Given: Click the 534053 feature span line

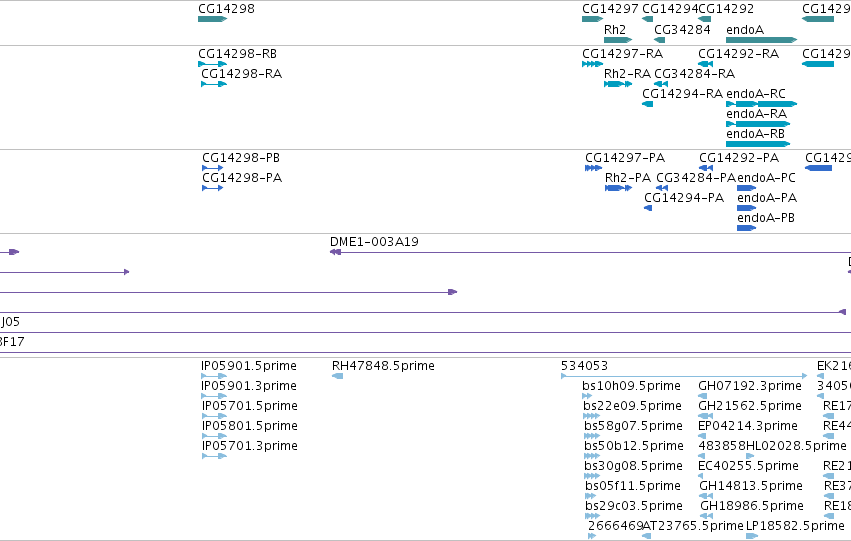Looking at the screenshot, I should tap(684, 376).
